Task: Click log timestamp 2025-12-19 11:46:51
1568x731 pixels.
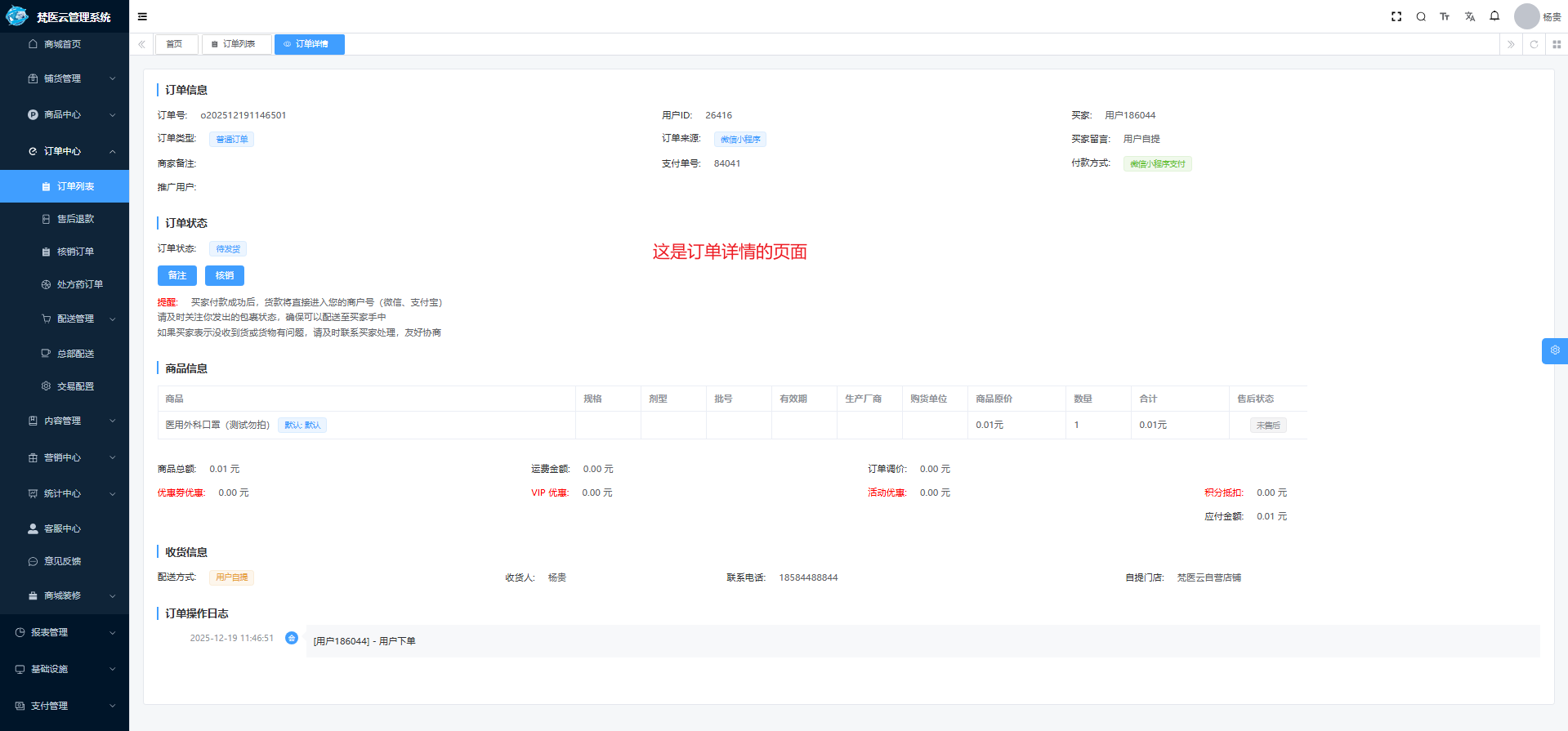Action: click(232, 638)
